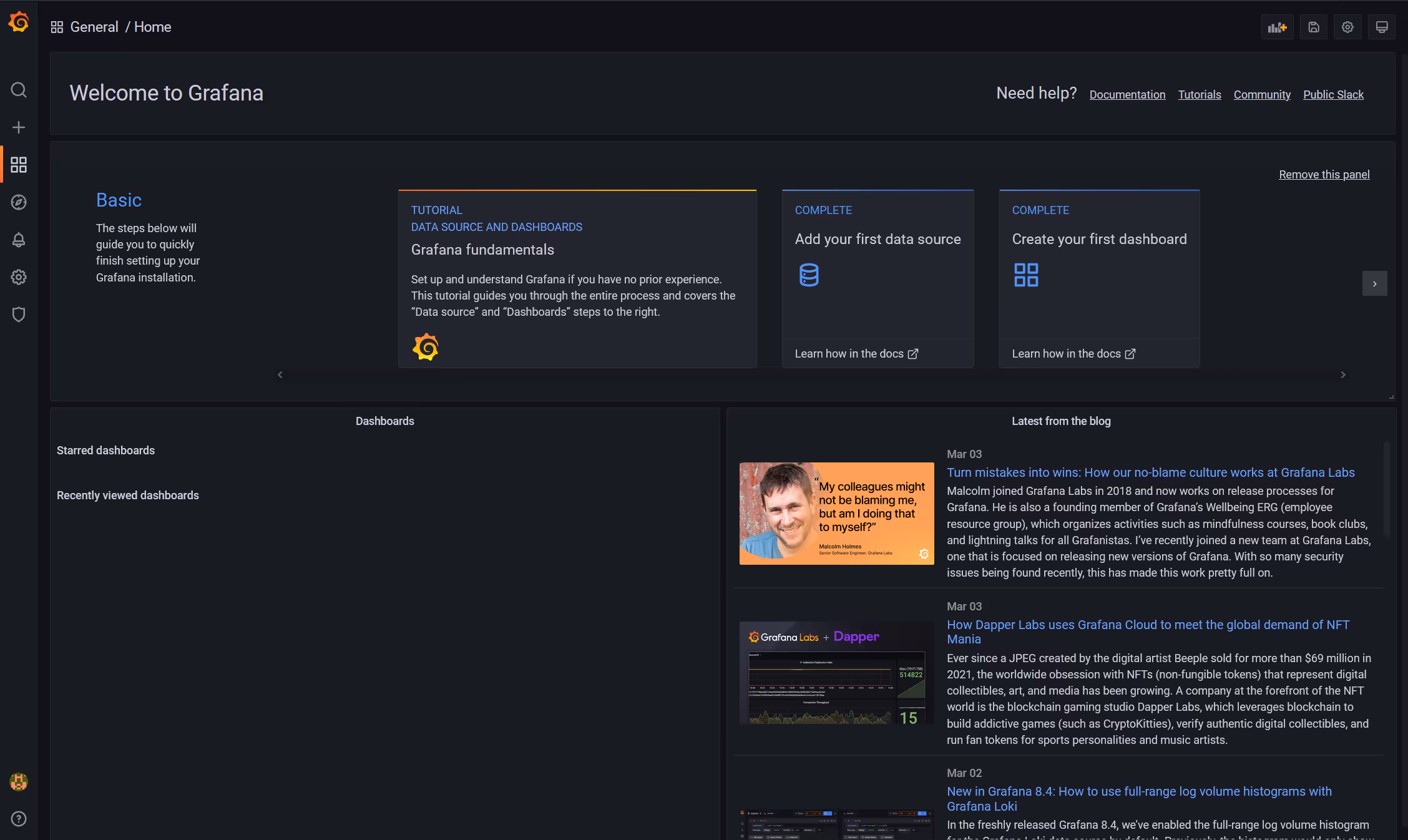Click the Create plus icon in sidebar
This screenshot has width=1408, height=840.
19,128
